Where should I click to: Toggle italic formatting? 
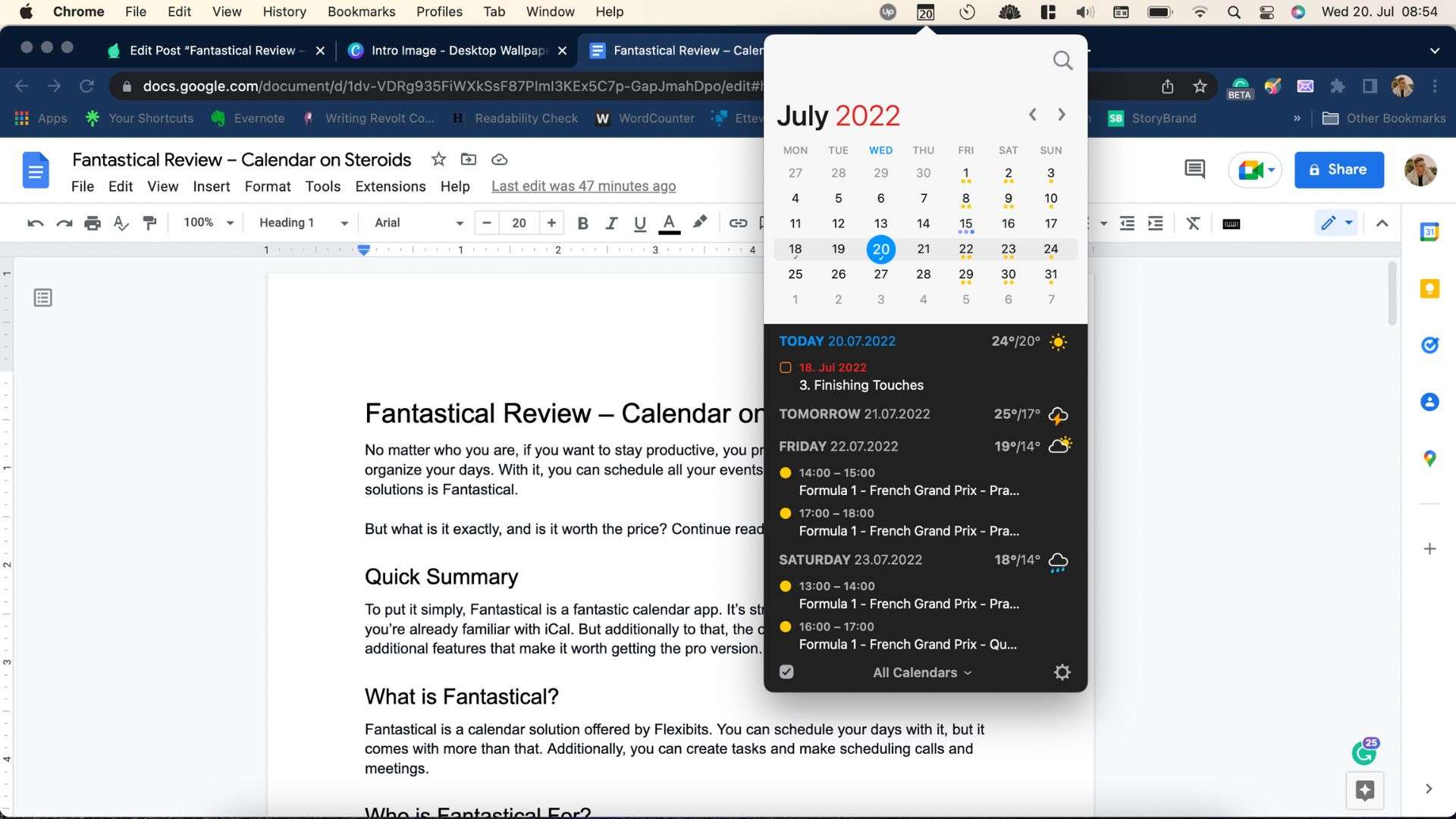611,223
